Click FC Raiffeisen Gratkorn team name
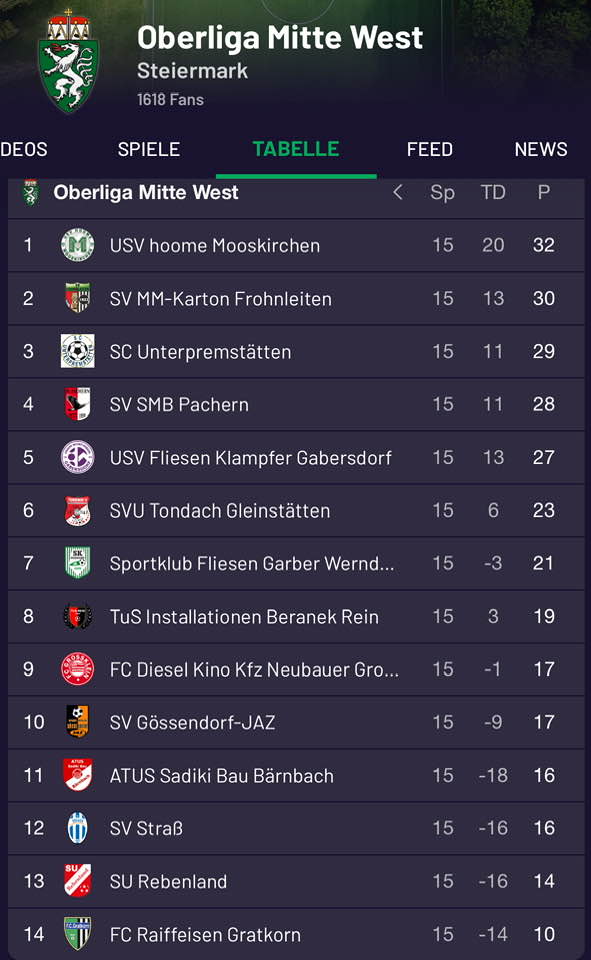Screen dimensions: 591x960 [x=205, y=935]
